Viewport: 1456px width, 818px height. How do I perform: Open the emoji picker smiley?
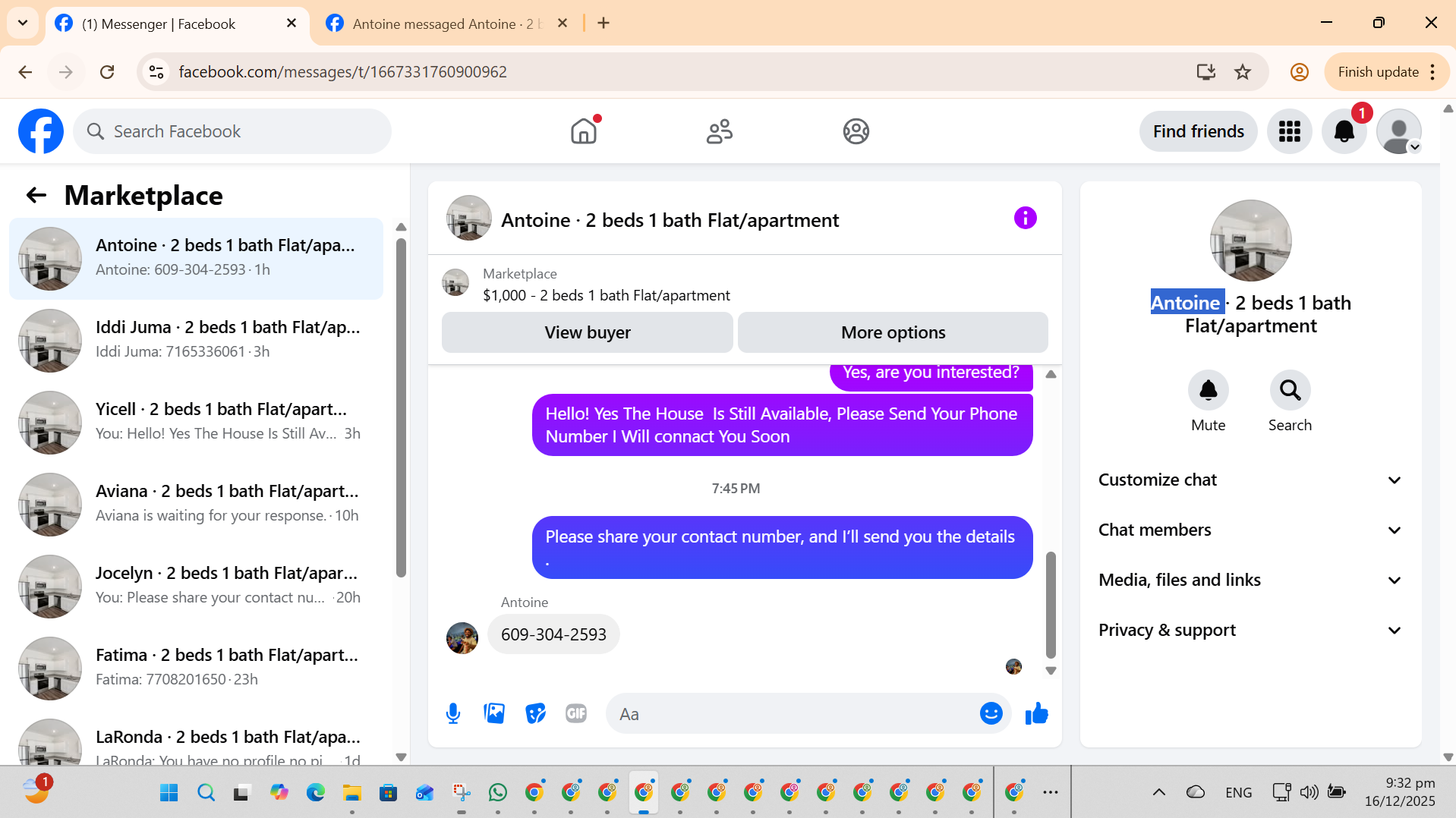[x=991, y=713]
